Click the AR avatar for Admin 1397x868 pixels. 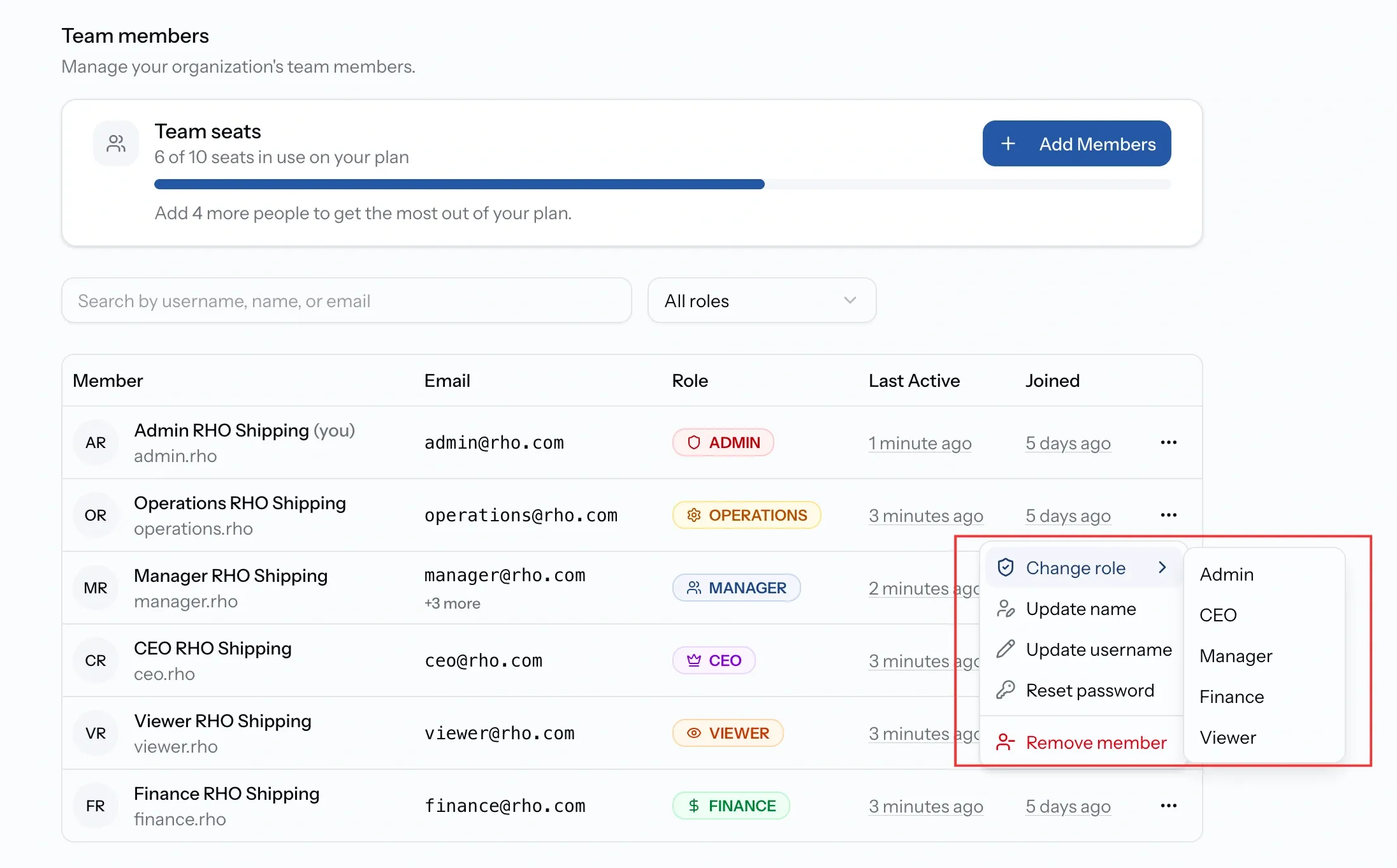point(96,442)
